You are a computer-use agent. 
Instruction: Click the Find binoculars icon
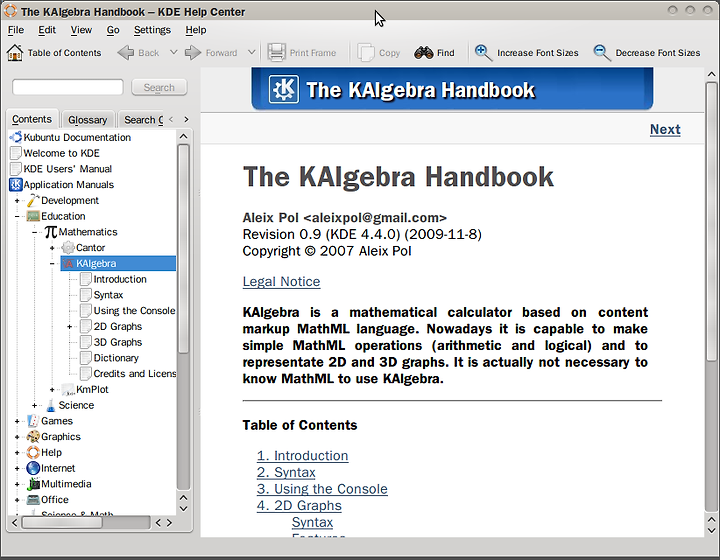tap(423, 53)
